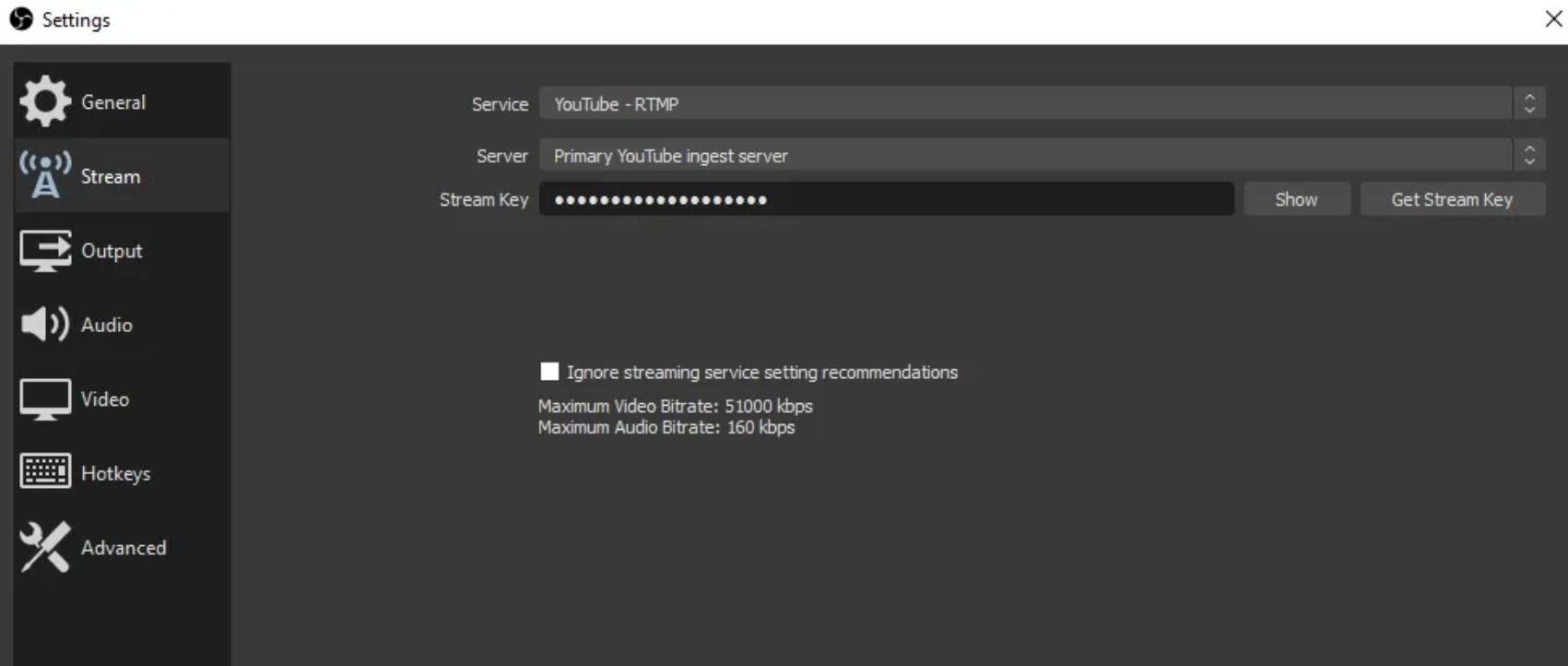Click the Advanced tools icon
The height and width of the screenshot is (666, 1568).
(x=45, y=546)
